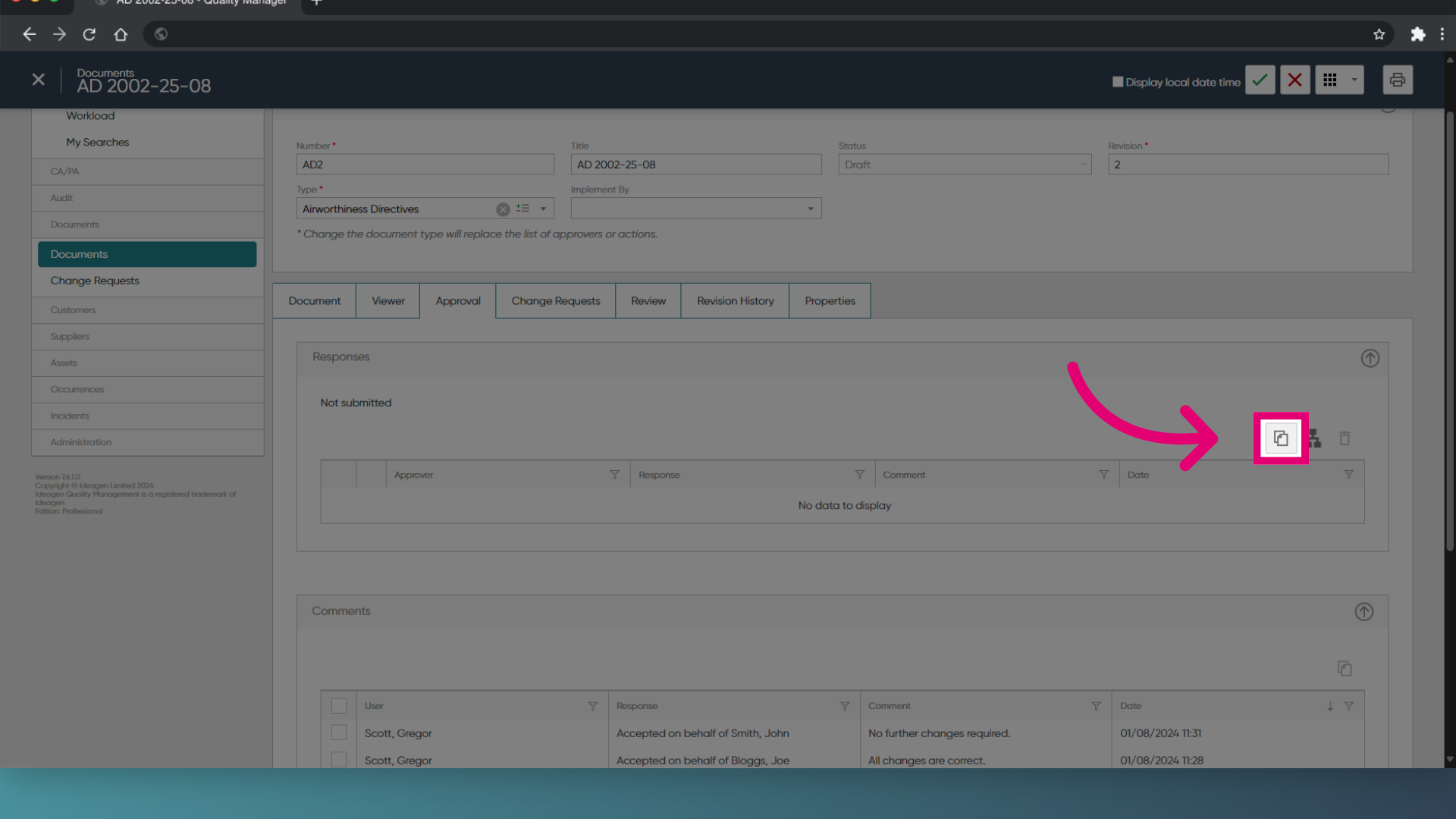Go to browser home page

tap(120, 34)
